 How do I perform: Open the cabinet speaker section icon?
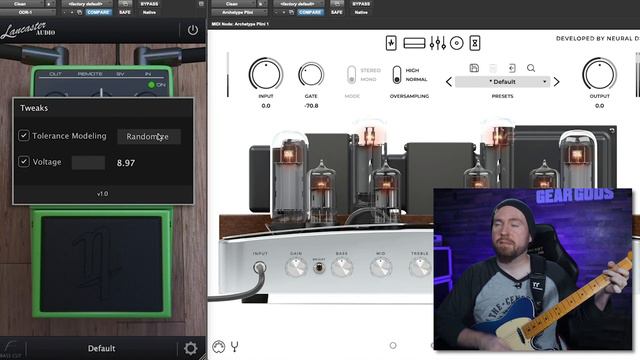(457, 43)
